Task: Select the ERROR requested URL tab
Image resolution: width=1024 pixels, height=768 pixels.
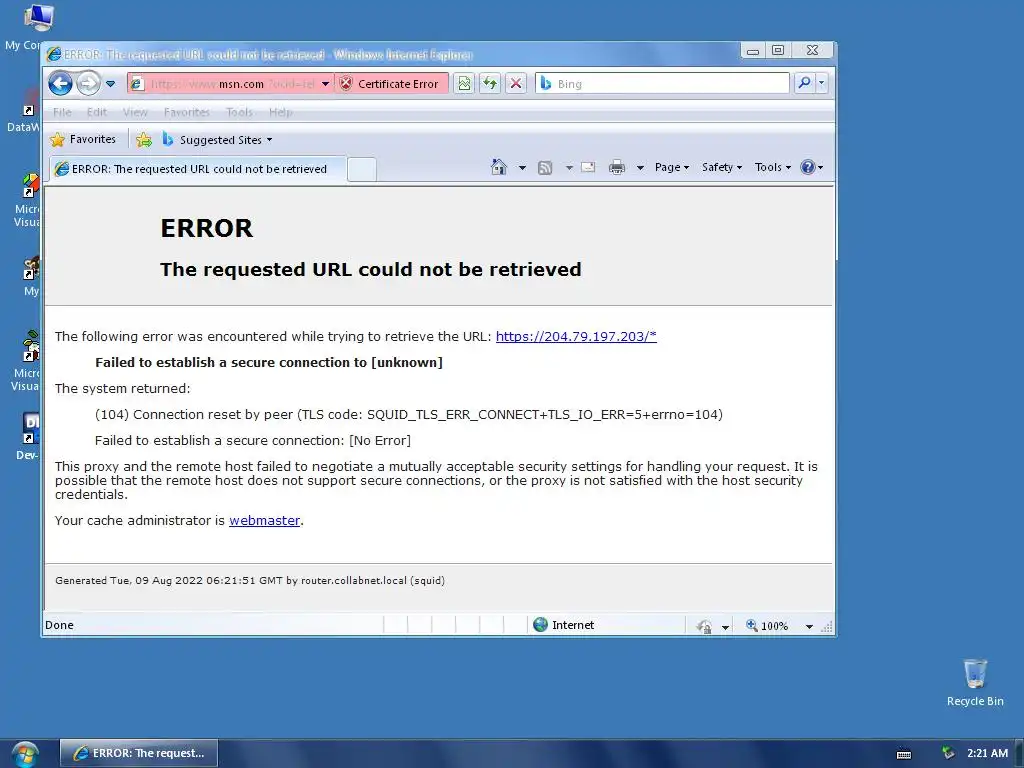Action: click(x=197, y=169)
